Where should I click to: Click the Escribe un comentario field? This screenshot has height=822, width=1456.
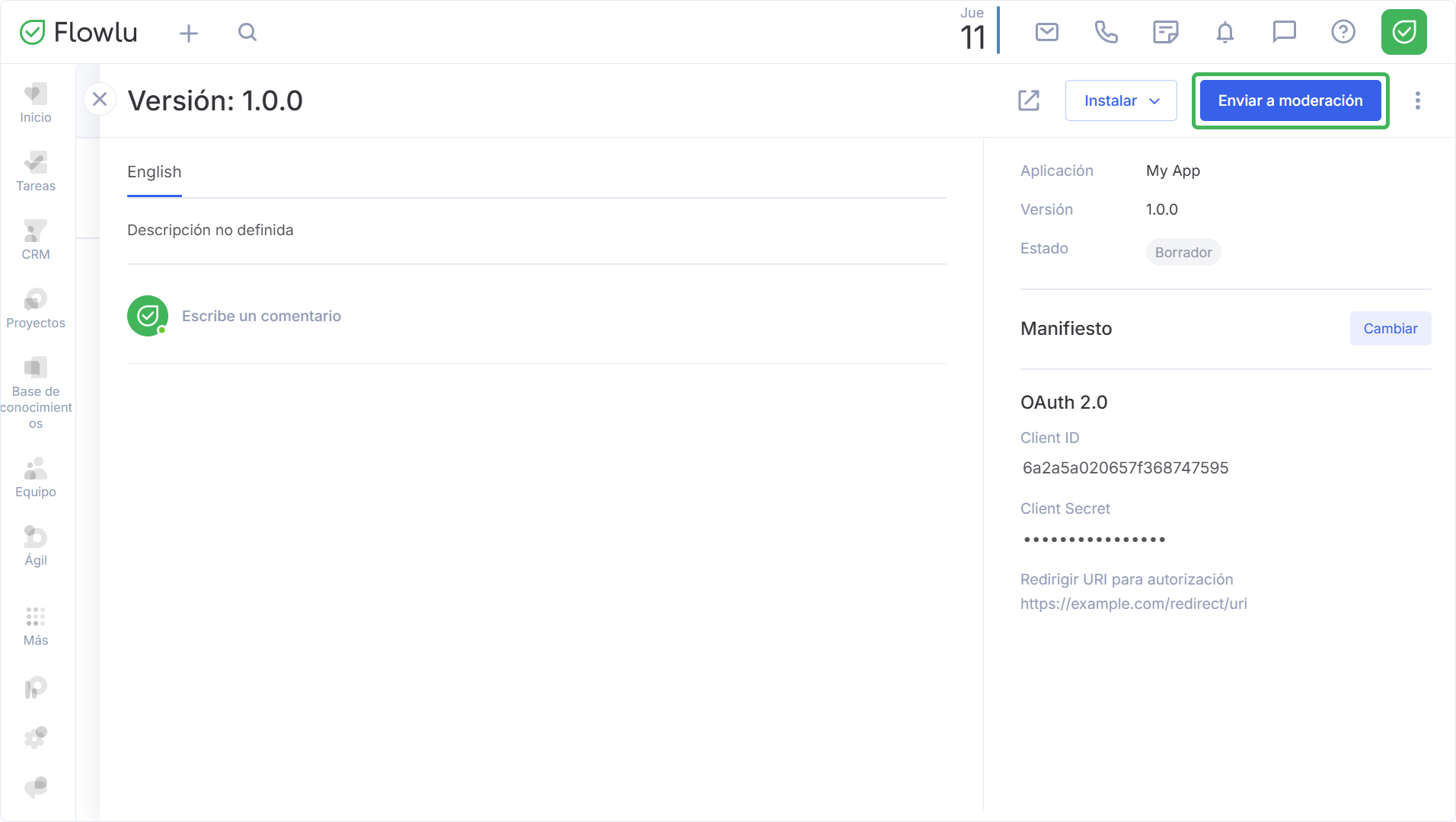click(x=261, y=316)
